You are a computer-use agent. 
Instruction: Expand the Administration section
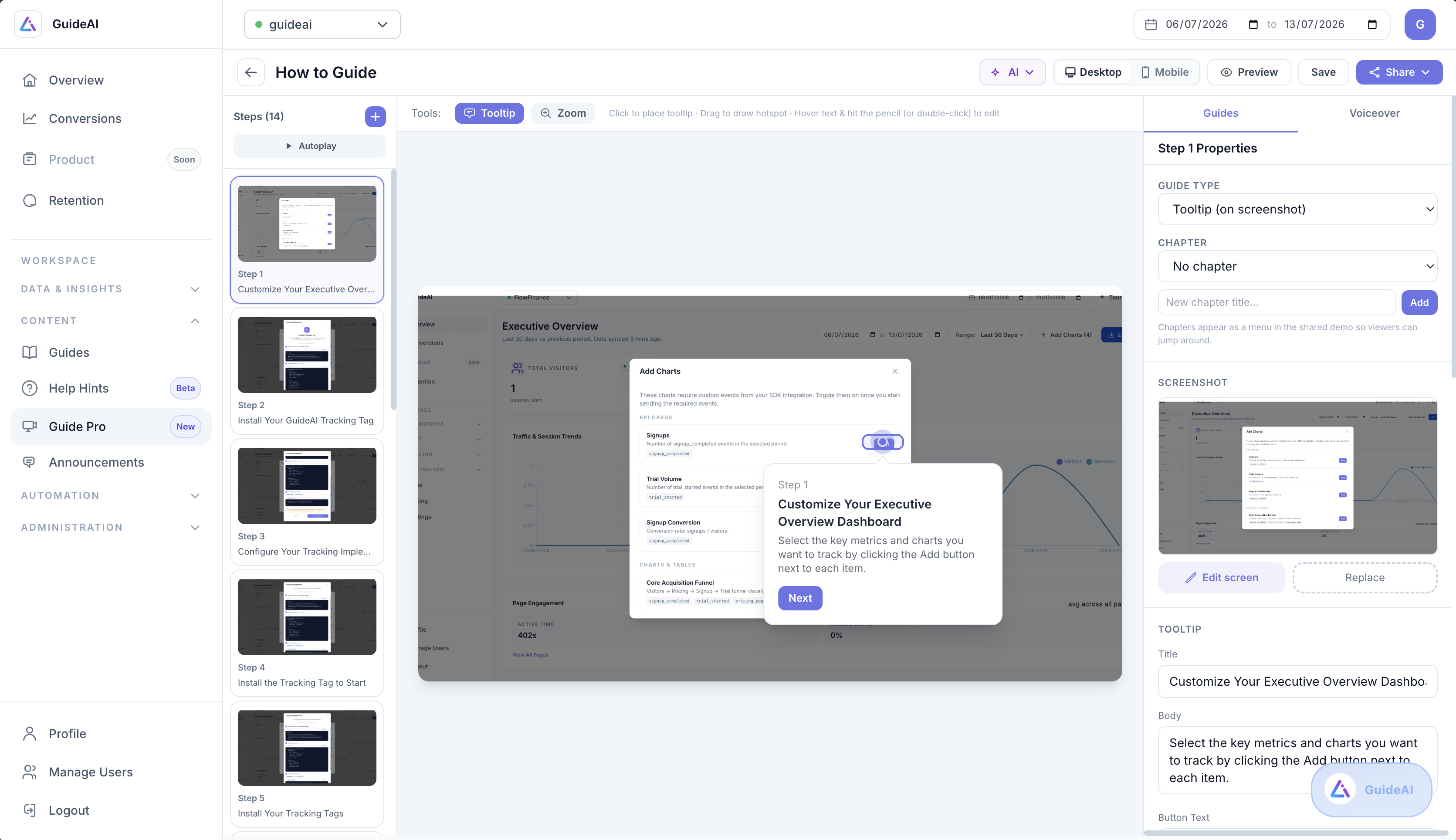point(111,527)
